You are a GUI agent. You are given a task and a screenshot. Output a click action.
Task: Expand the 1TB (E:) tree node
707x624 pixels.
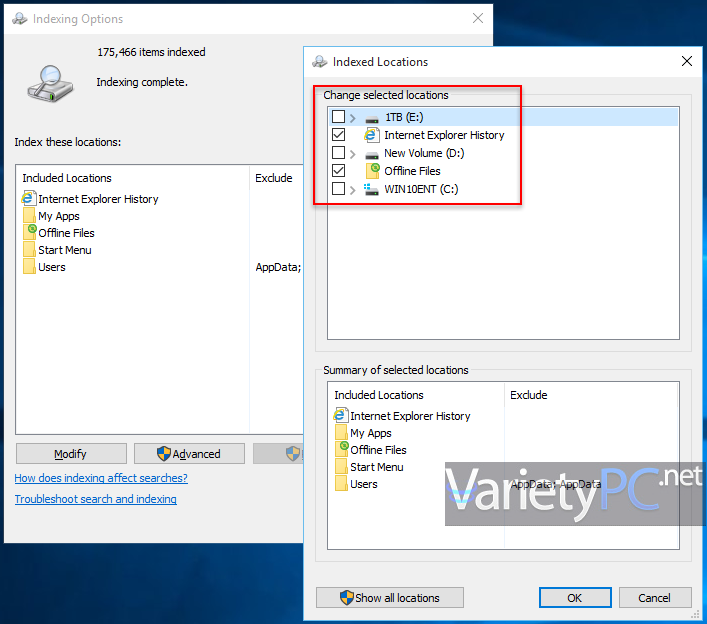tap(353, 118)
